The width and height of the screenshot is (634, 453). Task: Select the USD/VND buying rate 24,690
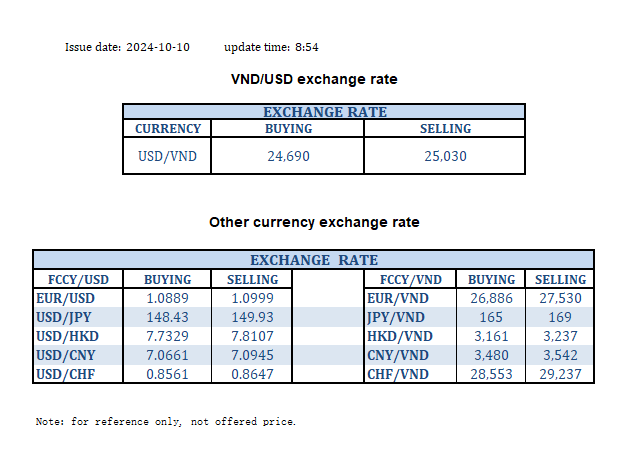[x=287, y=155]
